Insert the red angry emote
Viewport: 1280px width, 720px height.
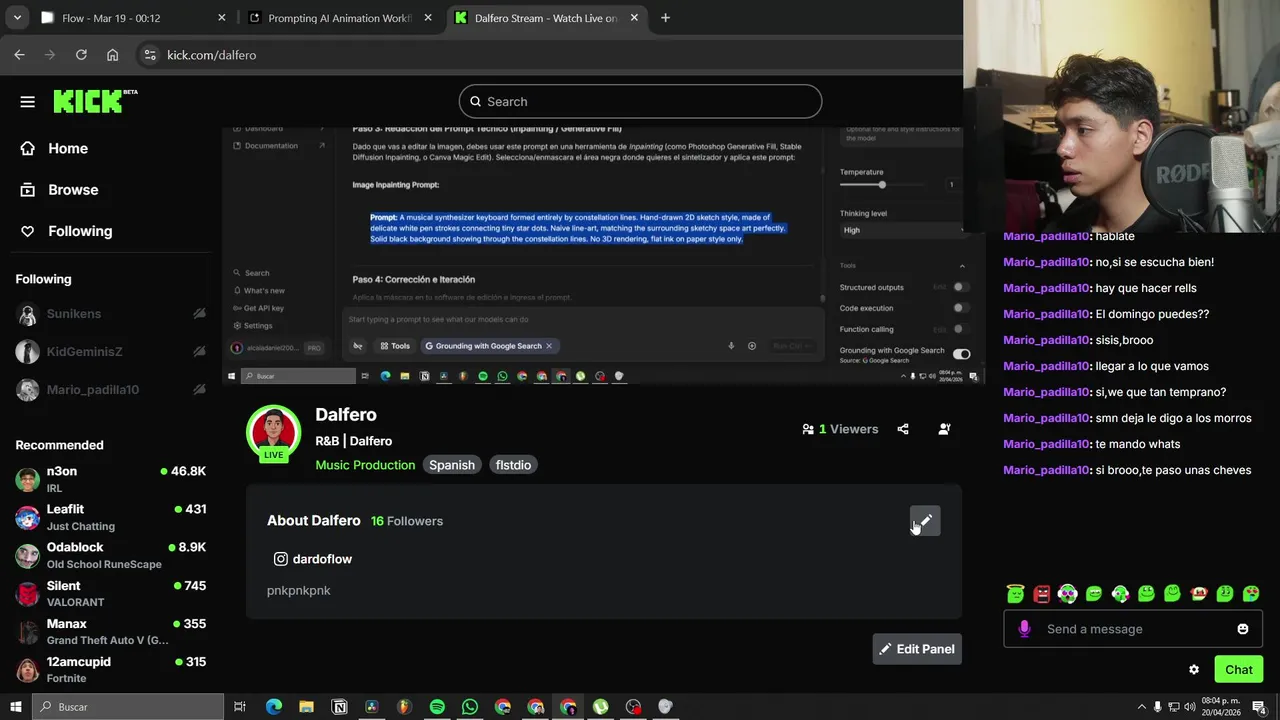pyautogui.click(x=1042, y=594)
